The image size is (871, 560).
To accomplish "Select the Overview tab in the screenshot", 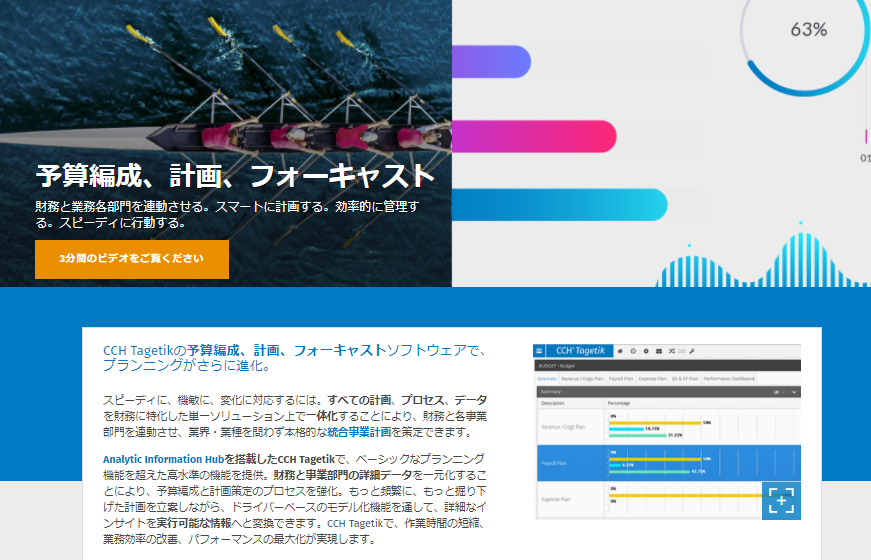I will (547, 379).
